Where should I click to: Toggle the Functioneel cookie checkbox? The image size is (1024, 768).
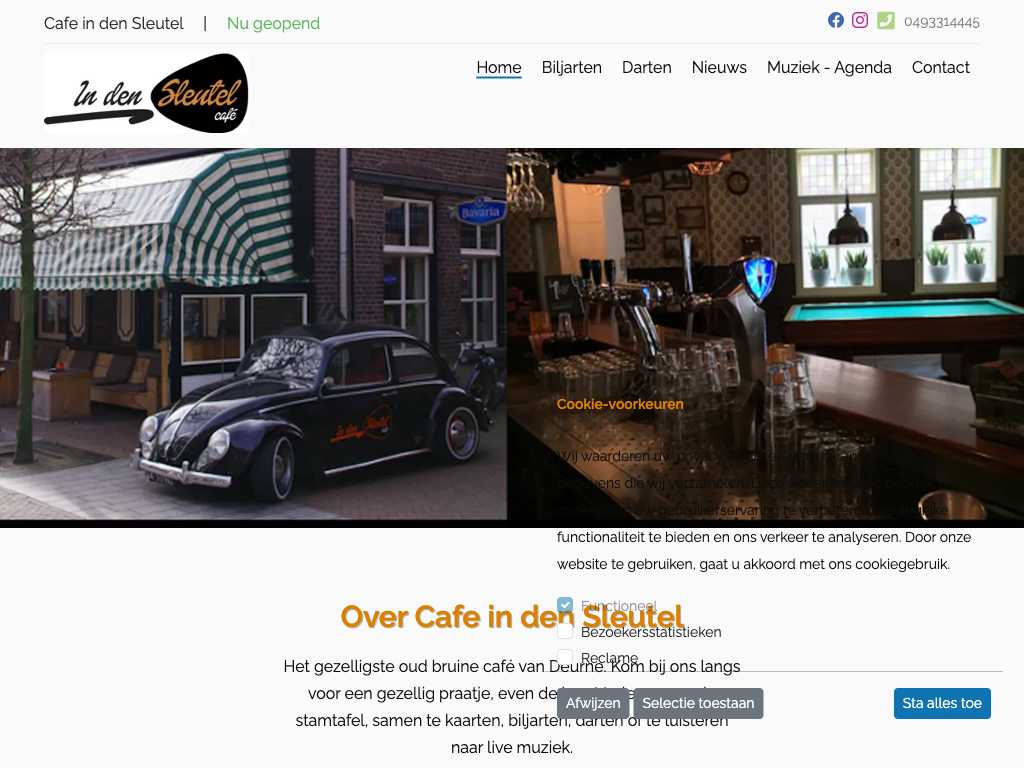(x=565, y=605)
